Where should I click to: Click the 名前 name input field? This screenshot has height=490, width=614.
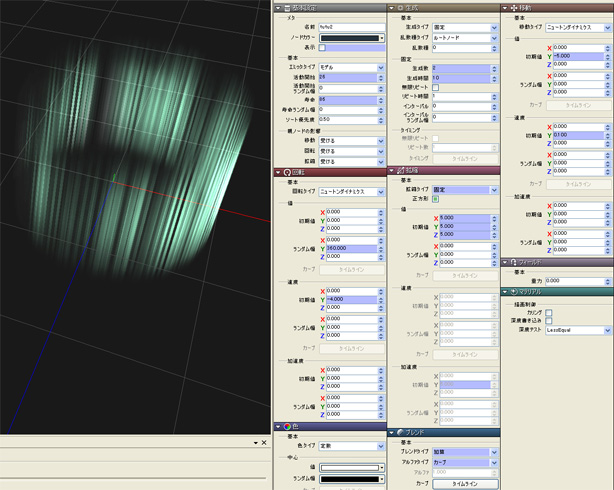[x=352, y=27]
